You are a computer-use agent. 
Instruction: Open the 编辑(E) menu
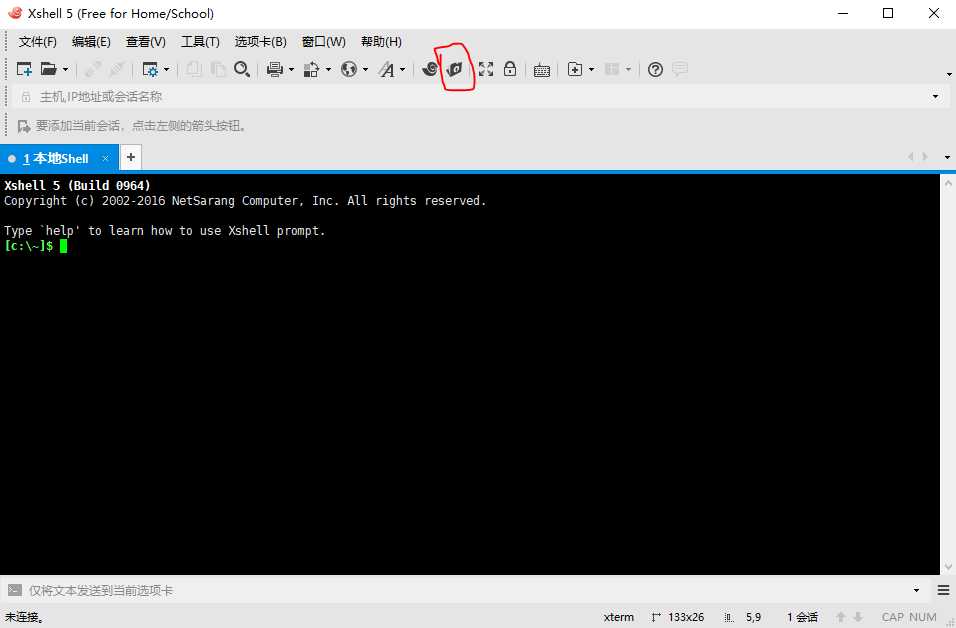[x=91, y=41]
